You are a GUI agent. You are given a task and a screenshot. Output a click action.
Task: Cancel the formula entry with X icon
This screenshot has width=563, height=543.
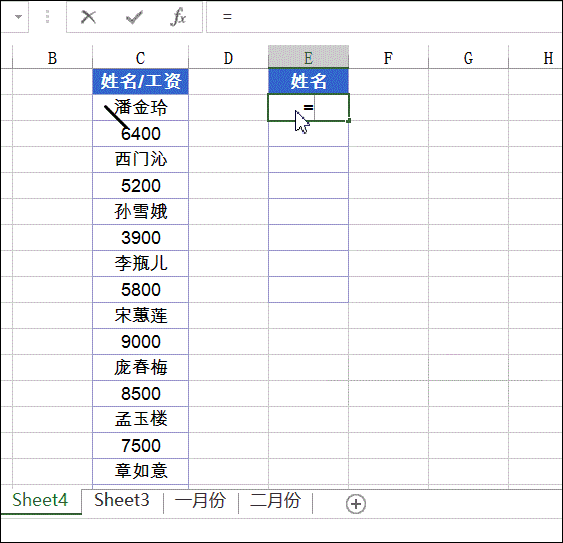click(88, 17)
